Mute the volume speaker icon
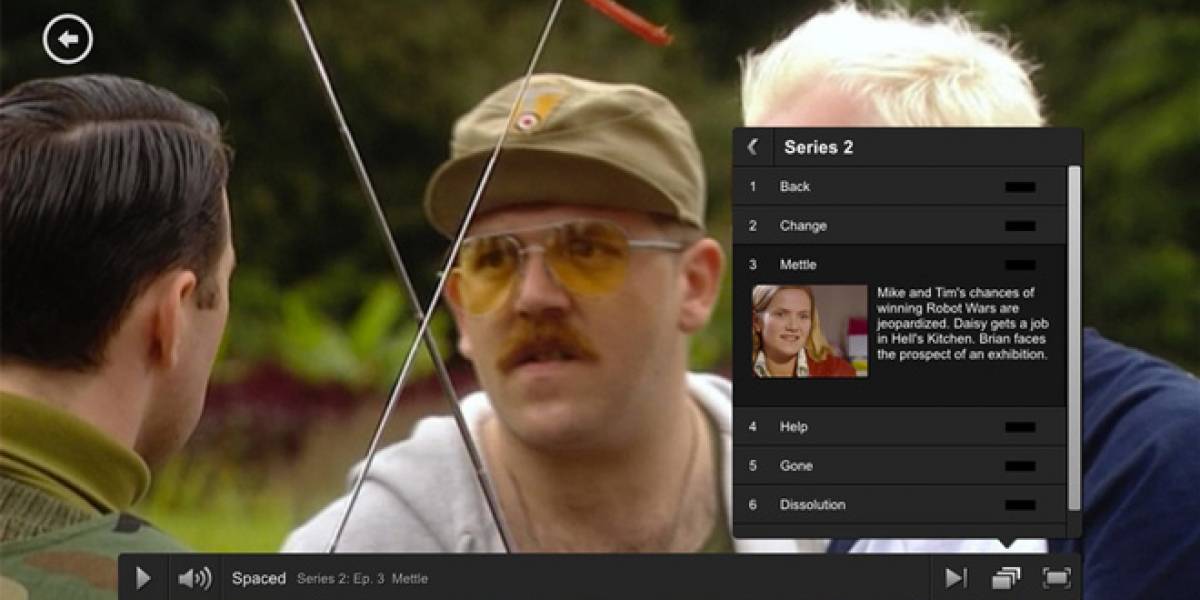The width and height of the screenshot is (1200, 600). (x=195, y=578)
